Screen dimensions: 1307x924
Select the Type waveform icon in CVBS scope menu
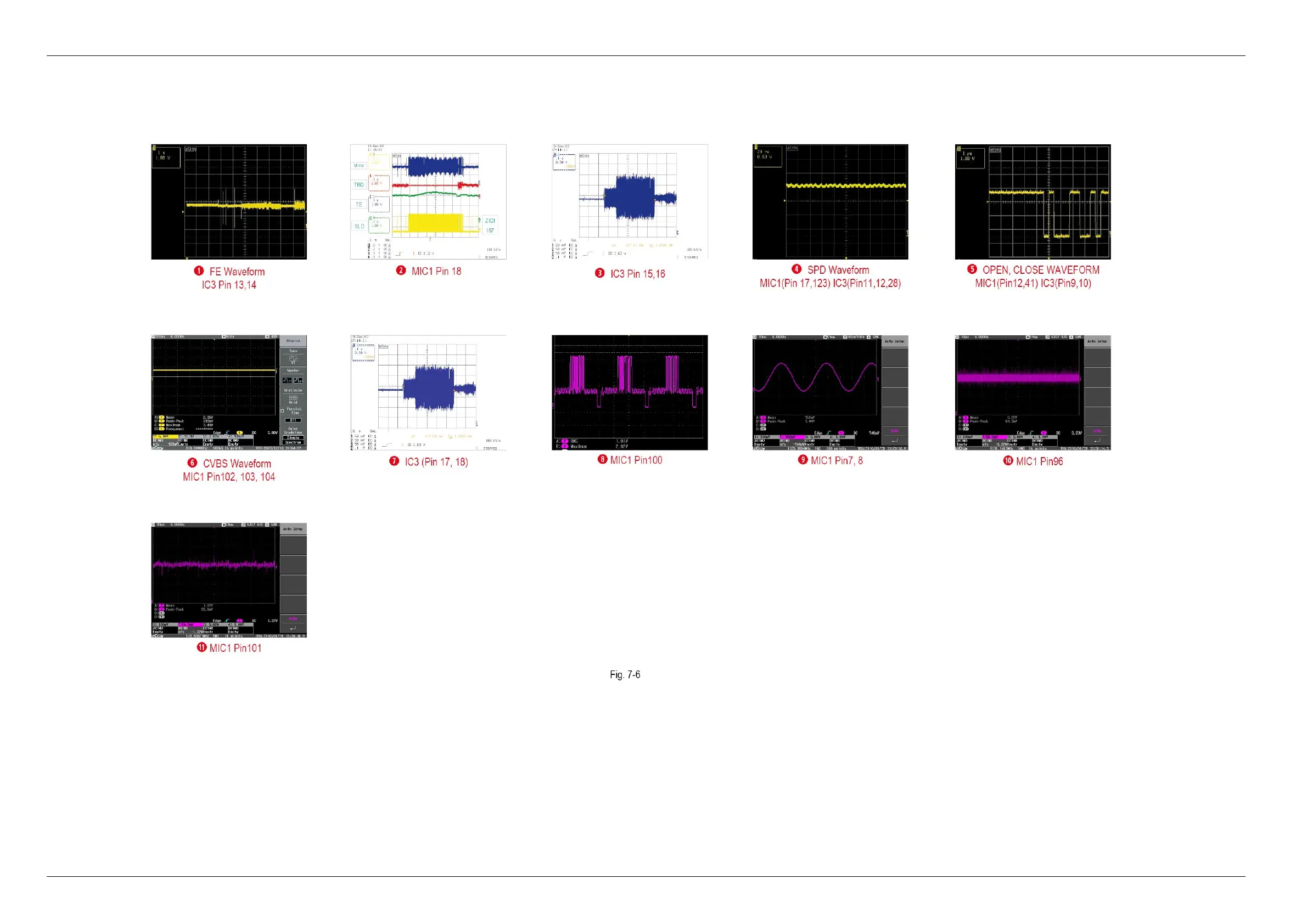point(294,359)
